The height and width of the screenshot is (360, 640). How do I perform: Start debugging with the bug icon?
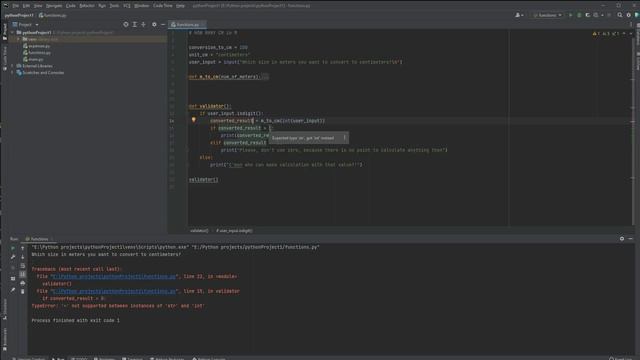[x=579, y=15]
